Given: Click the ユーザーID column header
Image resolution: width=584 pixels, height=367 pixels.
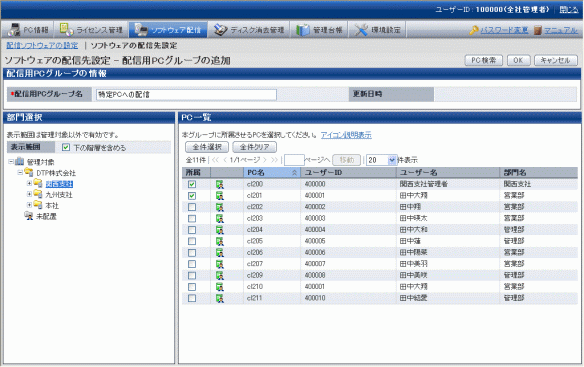Looking at the screenshot, I should 349,173.
